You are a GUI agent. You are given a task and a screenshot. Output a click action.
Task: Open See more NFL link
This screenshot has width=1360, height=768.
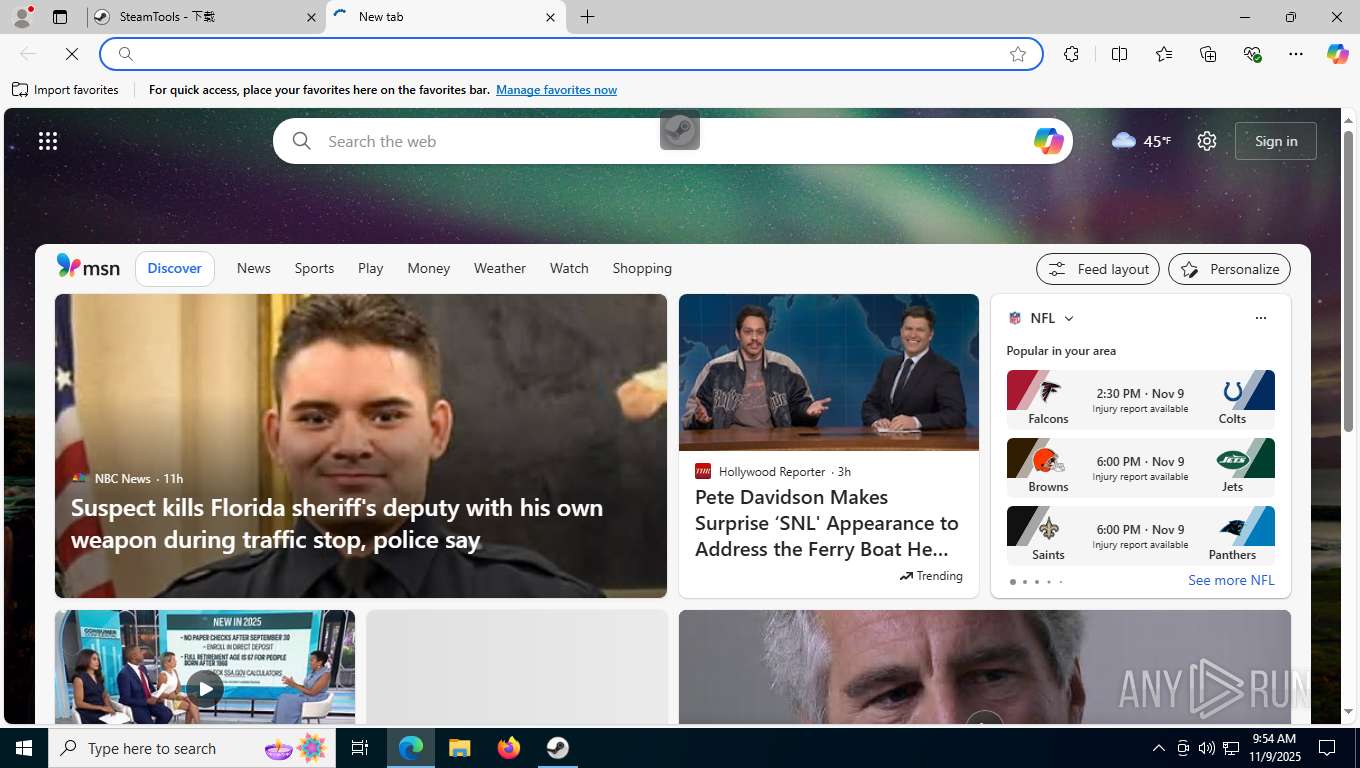click(x=1231, y=580)
